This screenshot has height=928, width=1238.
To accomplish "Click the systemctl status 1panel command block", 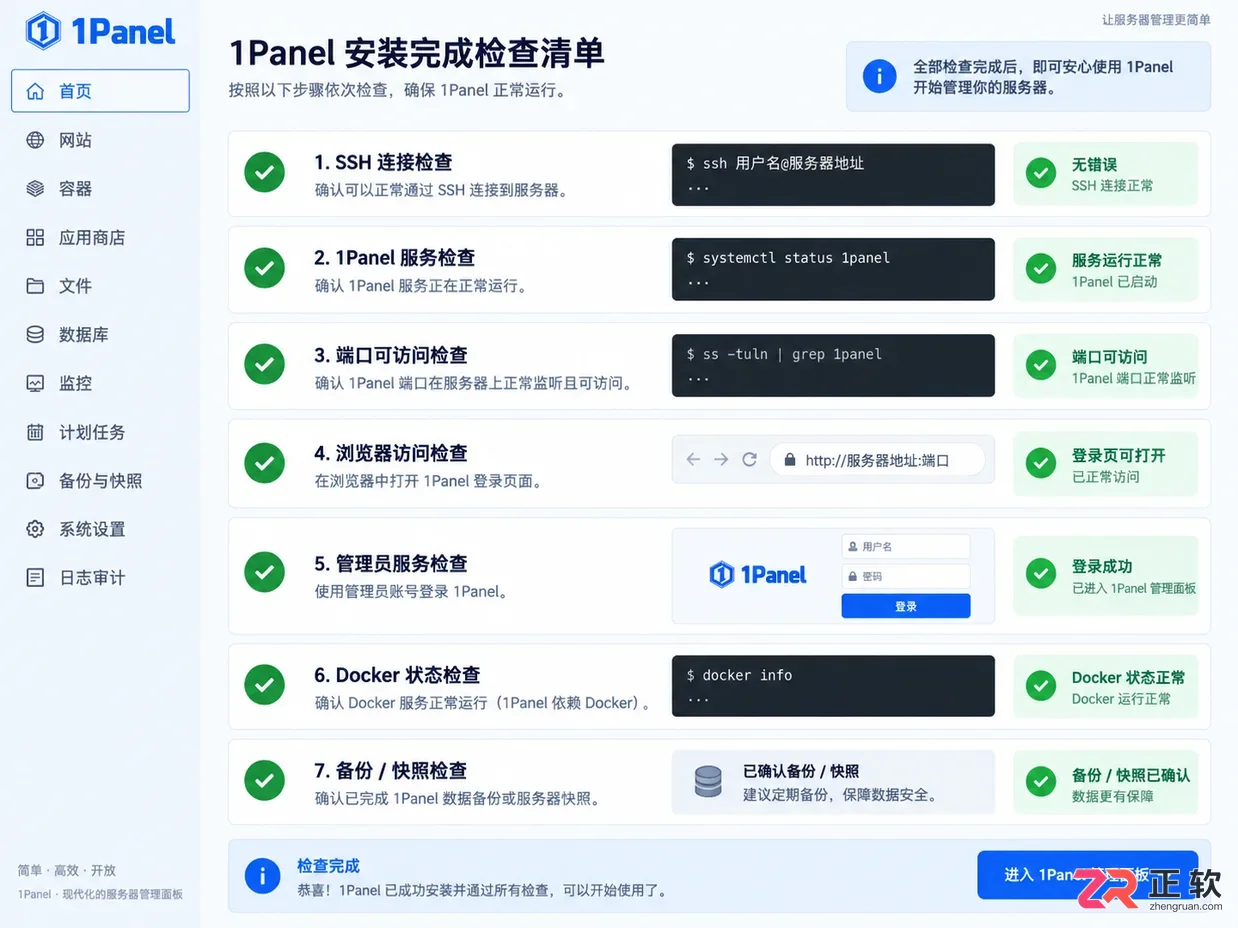I will [833, 269].
